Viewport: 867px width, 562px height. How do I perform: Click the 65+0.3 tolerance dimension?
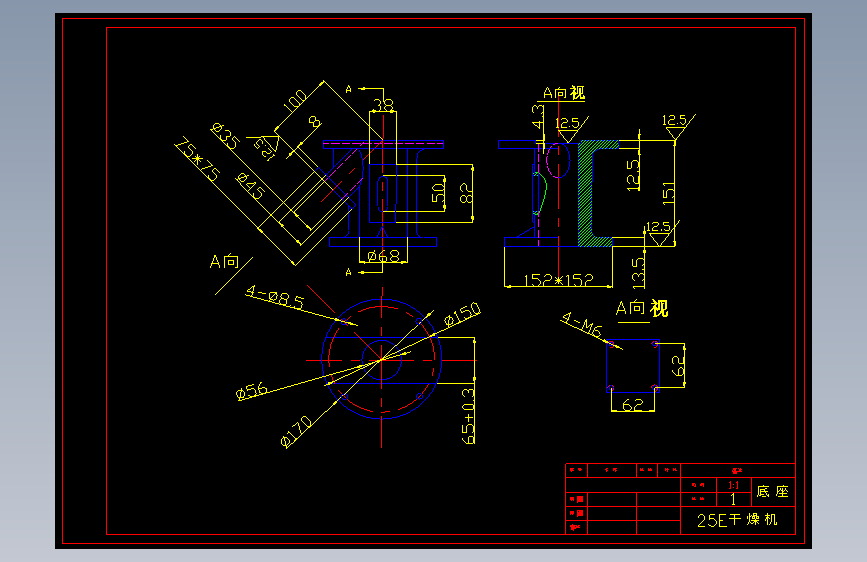[x=468, y=416]
